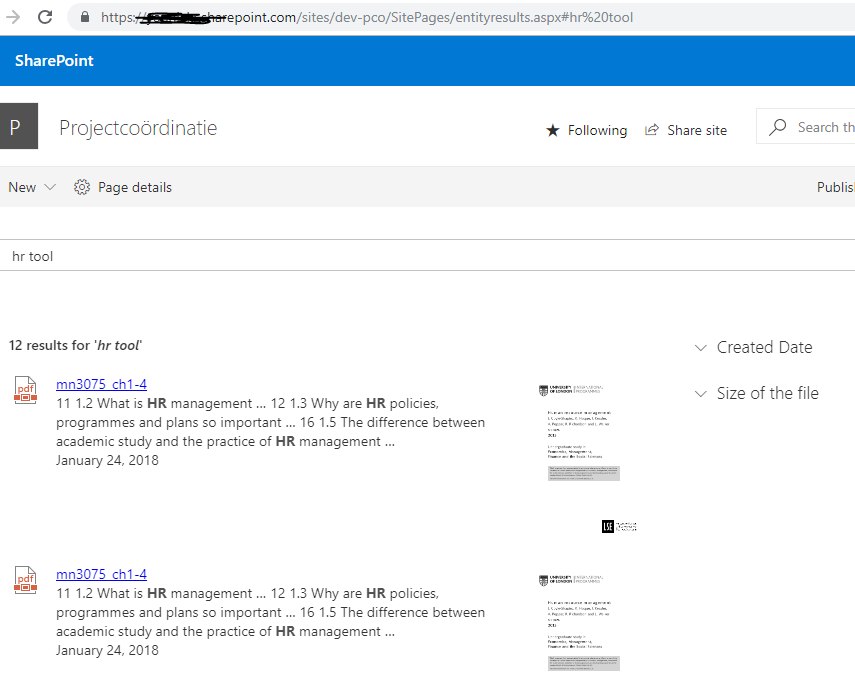Click the padlock icon in the address bar
The width and height of the screenshot is (855, 696).
pos(84,17)
